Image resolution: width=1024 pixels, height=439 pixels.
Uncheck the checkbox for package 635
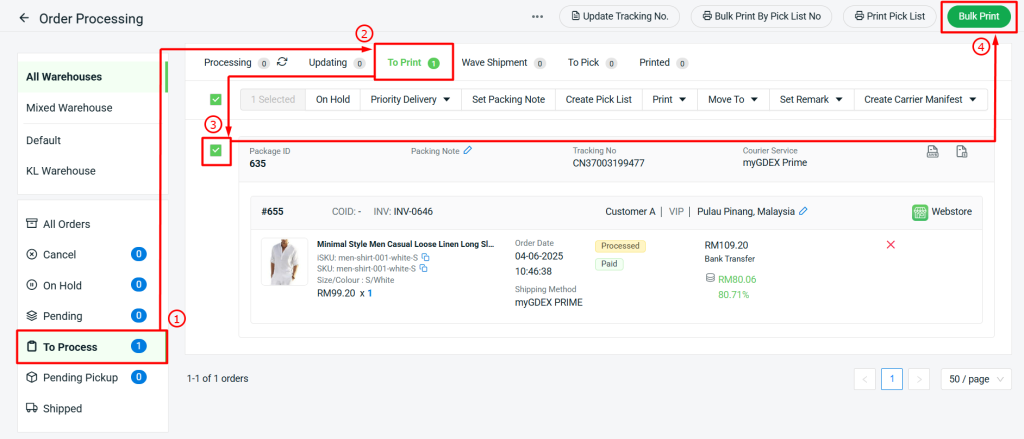coord(216,151)
